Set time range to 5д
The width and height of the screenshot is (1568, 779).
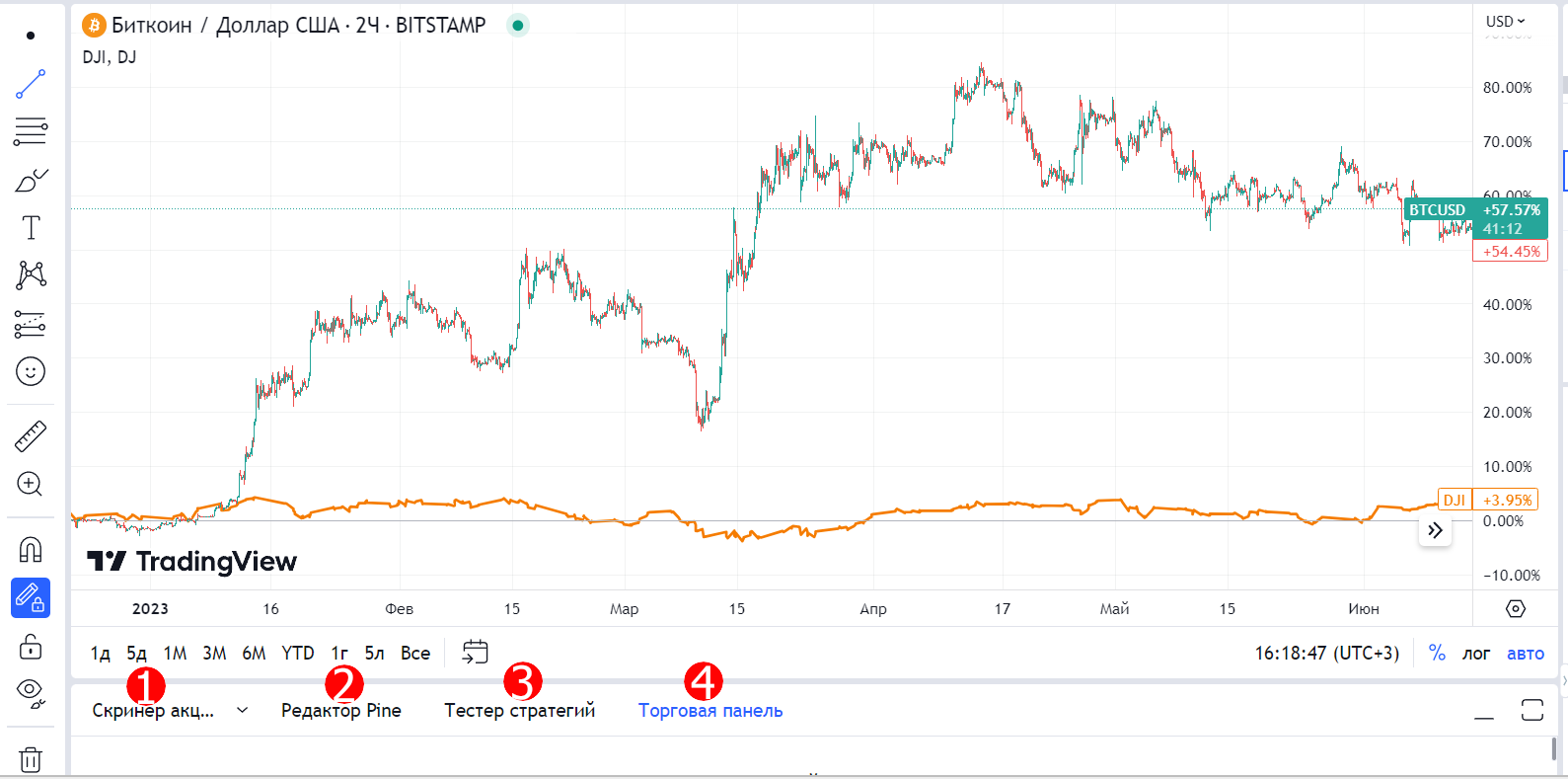pos(136,653)
